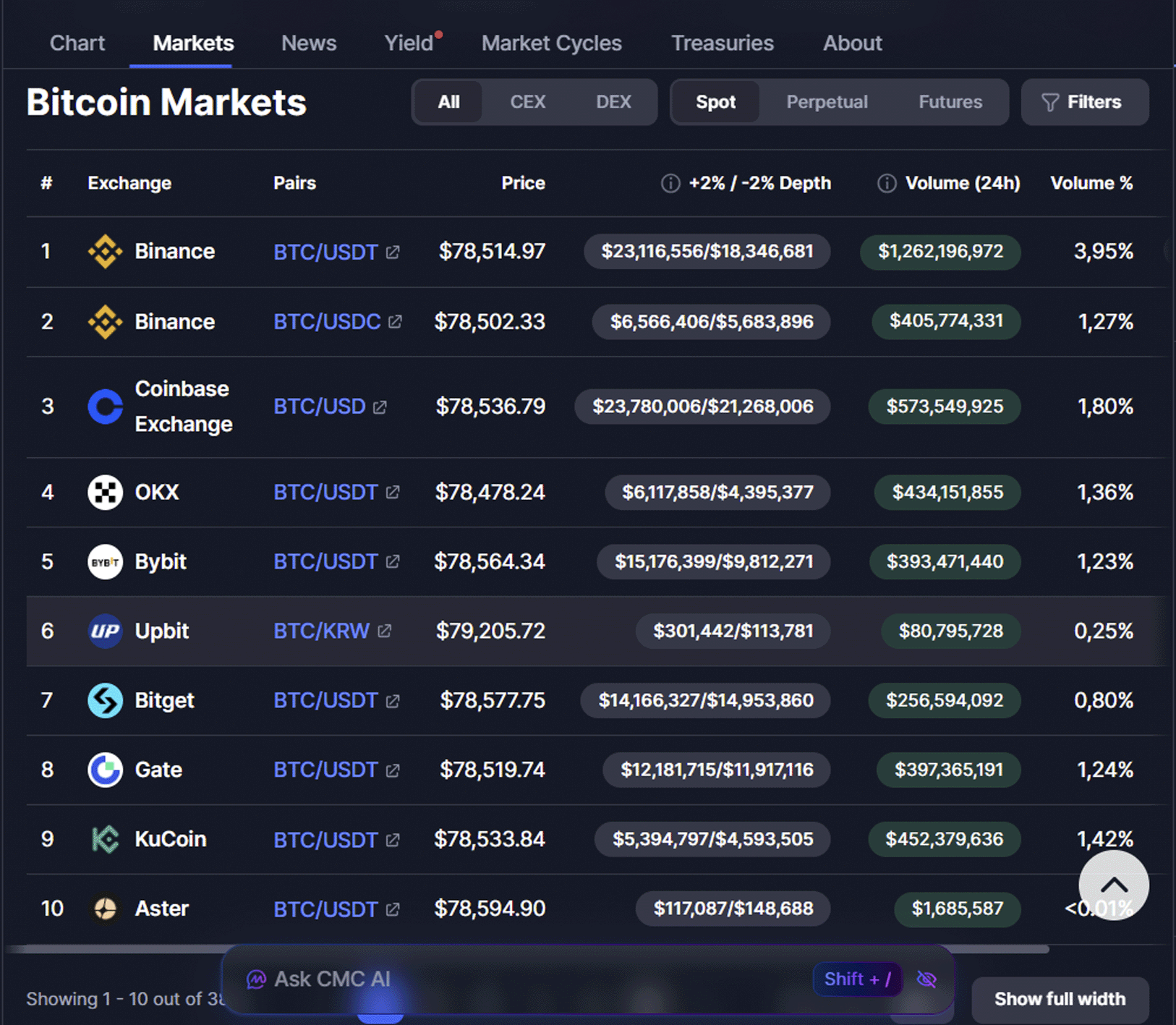
Task: Open Coinbase BTC/USD pair link
Action: pos(320,407)
